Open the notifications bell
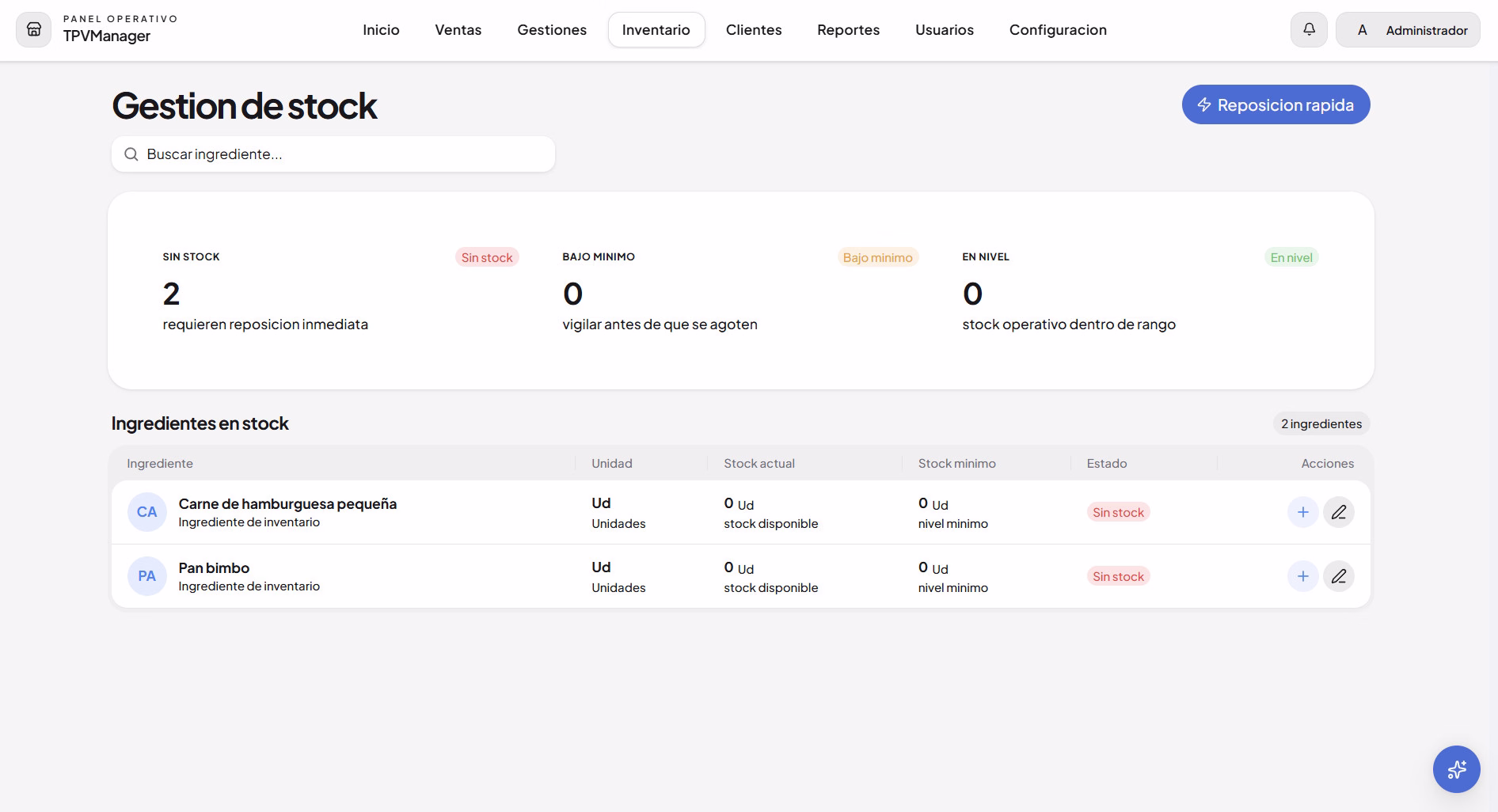 (x=1309, y=30)
